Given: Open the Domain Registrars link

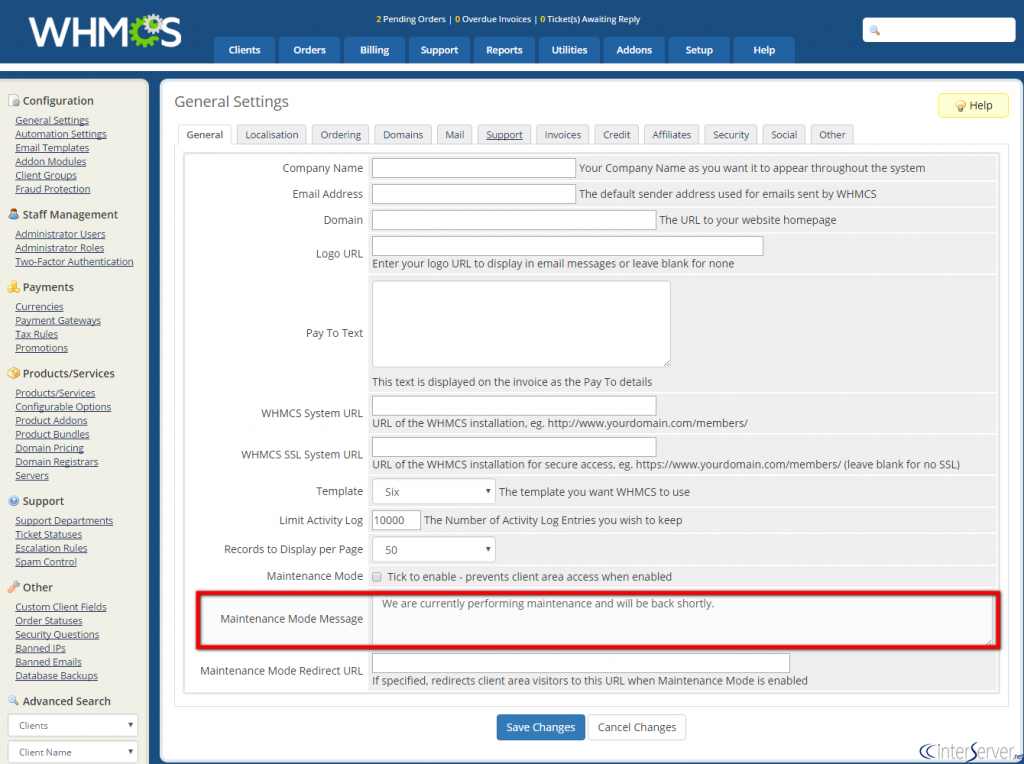Looking at the screenshot, I should click(x=57, y=462).
